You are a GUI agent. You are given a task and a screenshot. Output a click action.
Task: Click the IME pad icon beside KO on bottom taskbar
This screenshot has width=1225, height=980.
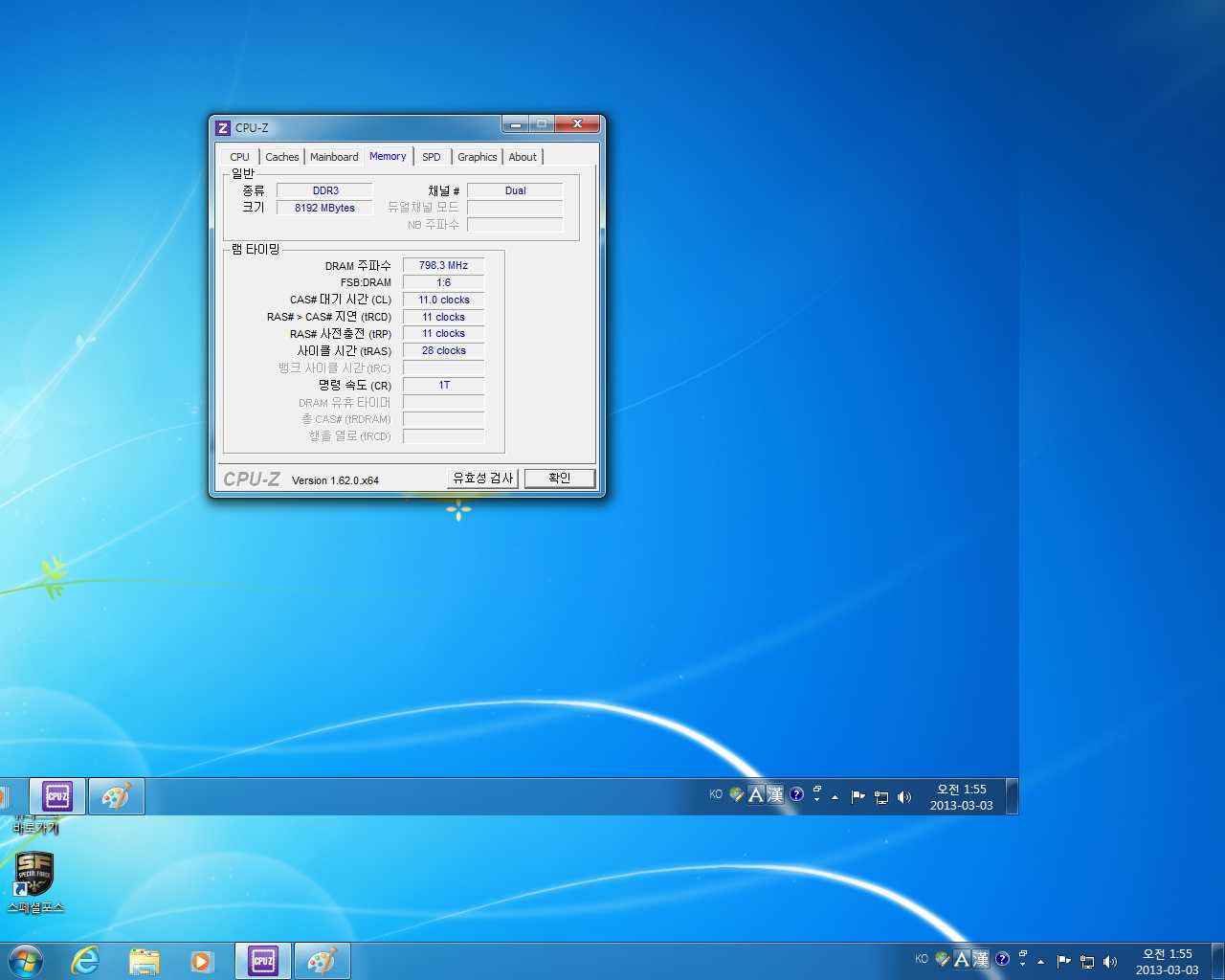(x=942, y=959)
